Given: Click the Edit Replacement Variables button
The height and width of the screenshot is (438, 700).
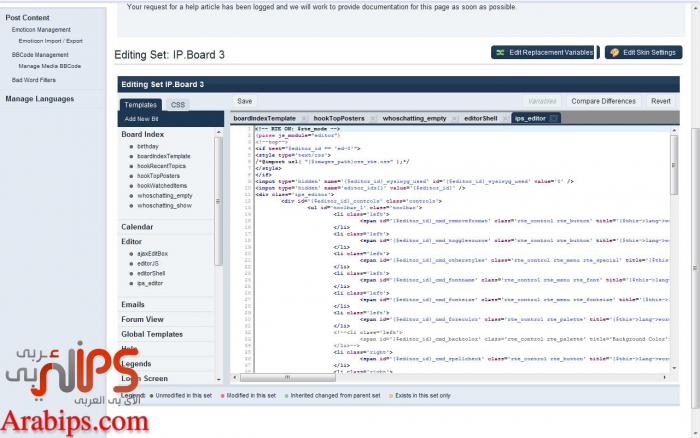Looking at the screenshot, I should click(544, 52).
